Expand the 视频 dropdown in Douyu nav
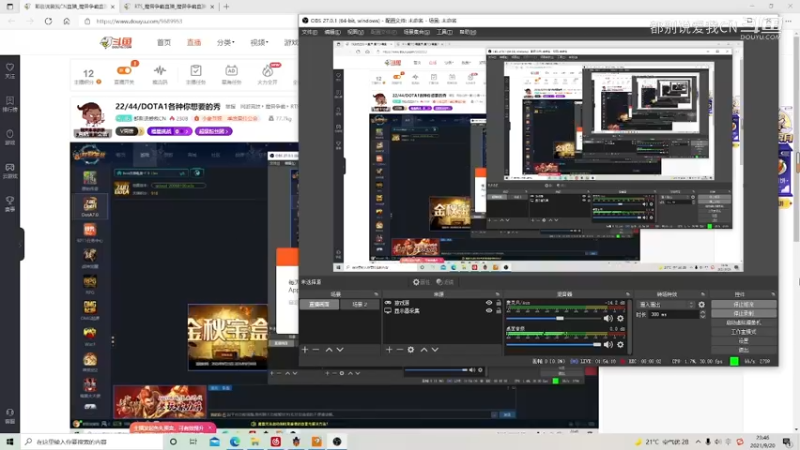Image resolution: width=800 pixels, height=450 pixels. (x=259, y=42)
